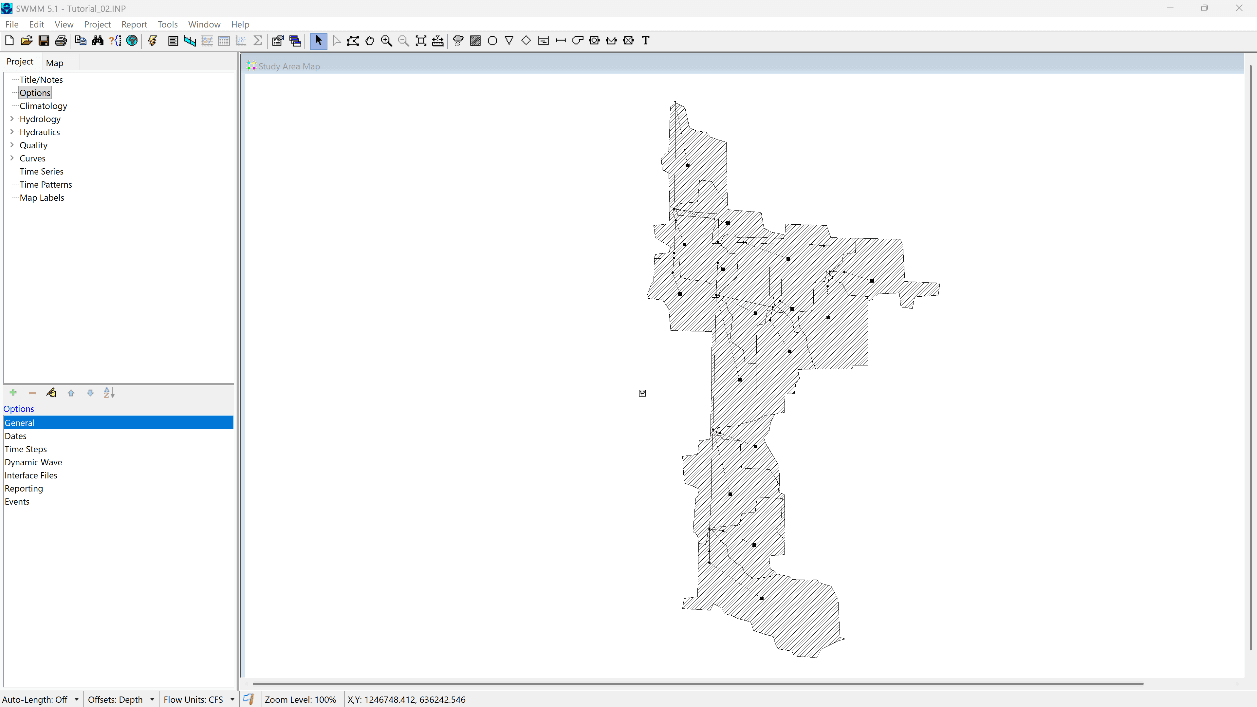The height and width of the screenshot is (707, 1257).
Task: Select the Add Junction node tool
Action: coord(492,41)
